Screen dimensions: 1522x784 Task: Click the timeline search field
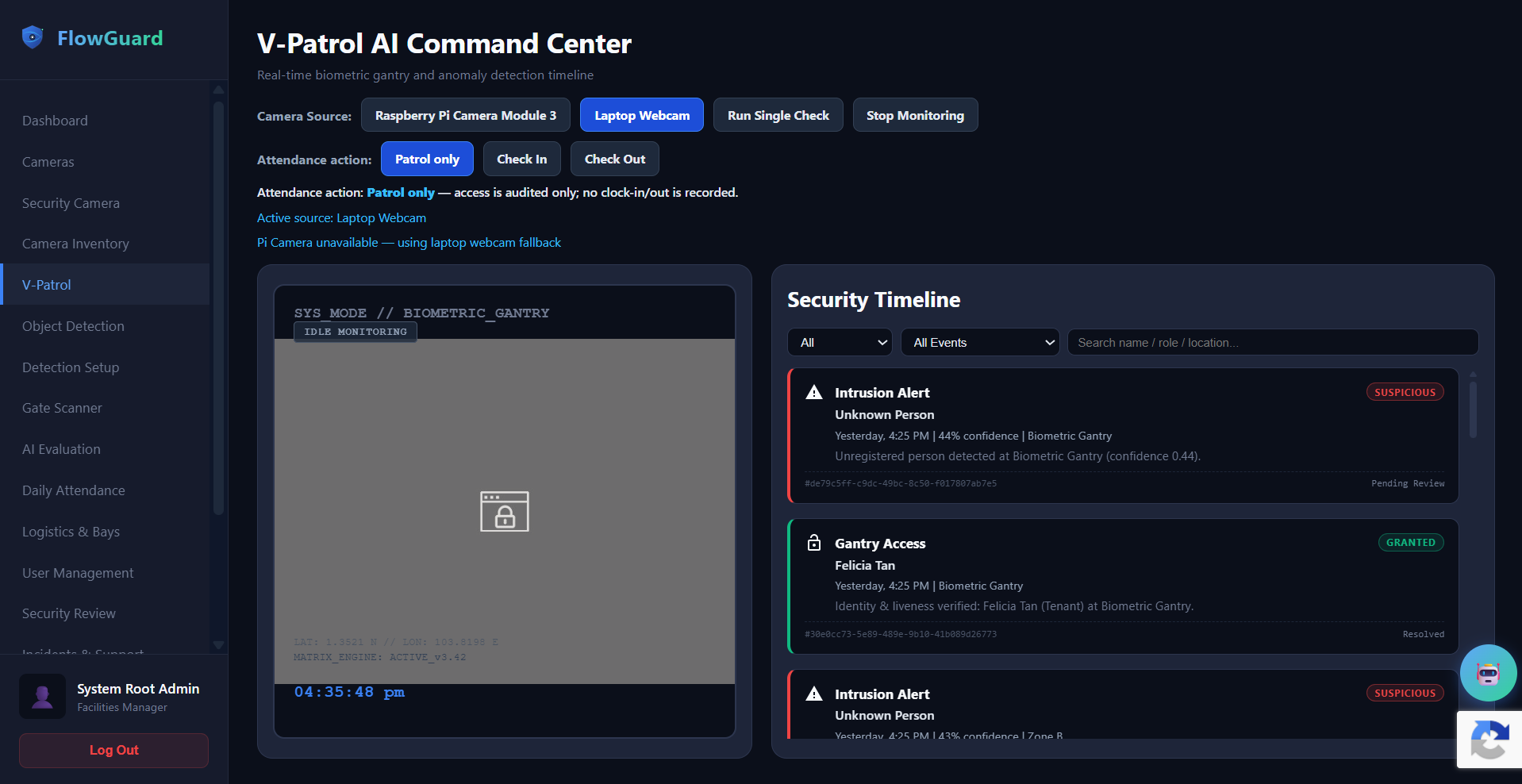coord(1273,343)
